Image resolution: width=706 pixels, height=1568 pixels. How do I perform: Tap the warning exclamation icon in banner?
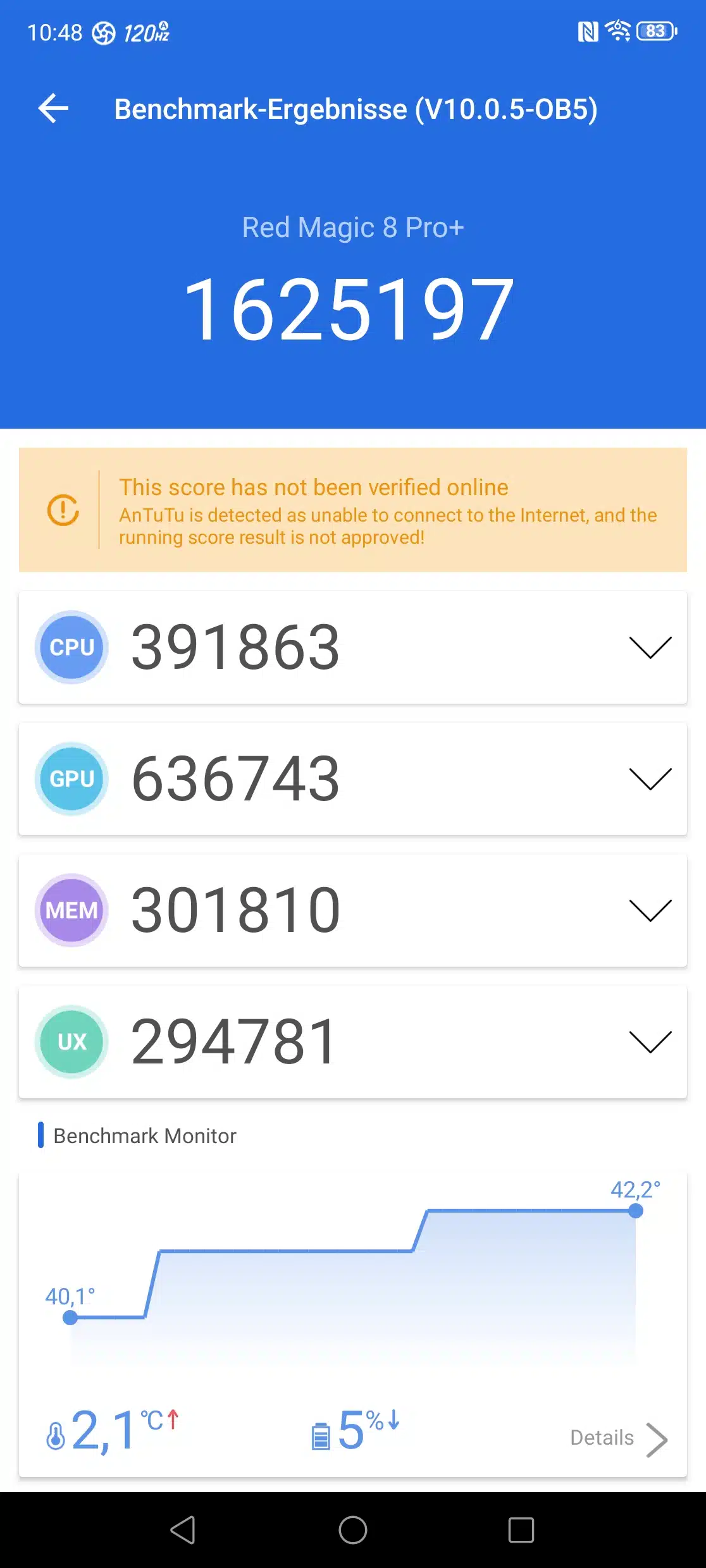(x=63, y=510)
